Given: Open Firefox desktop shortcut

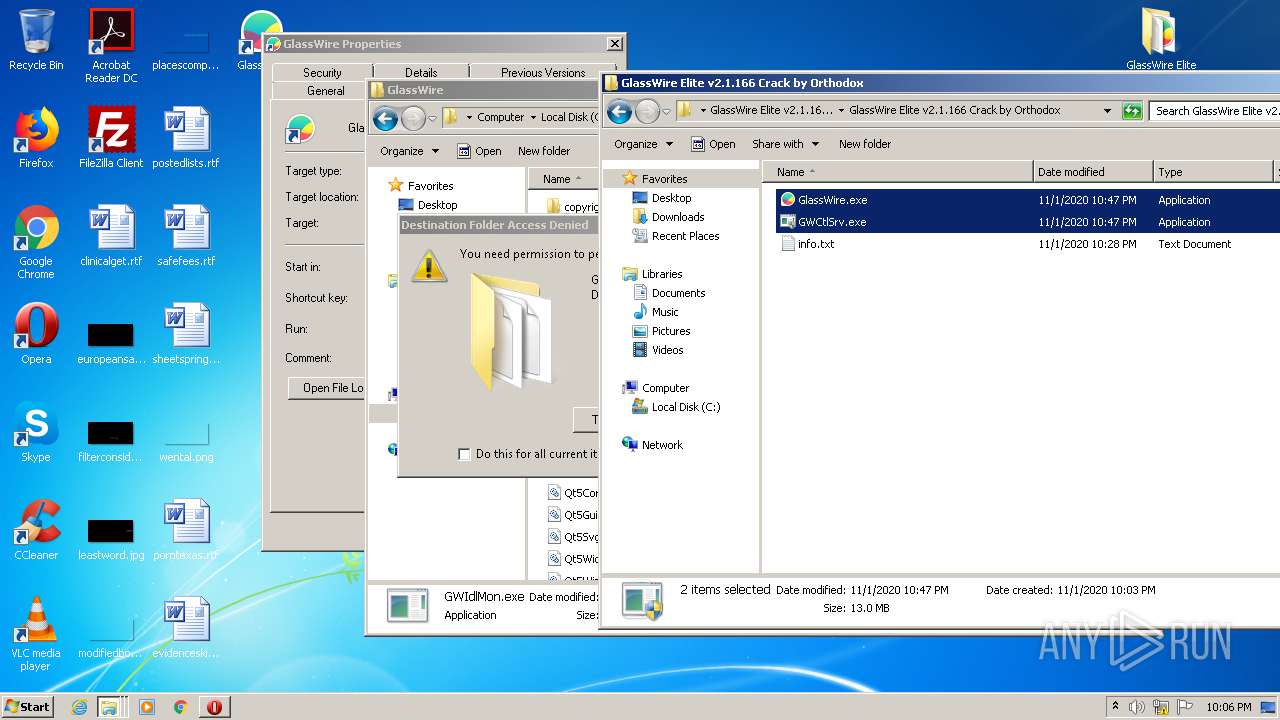Looking at the screenshot, I should tap(36, 138).
